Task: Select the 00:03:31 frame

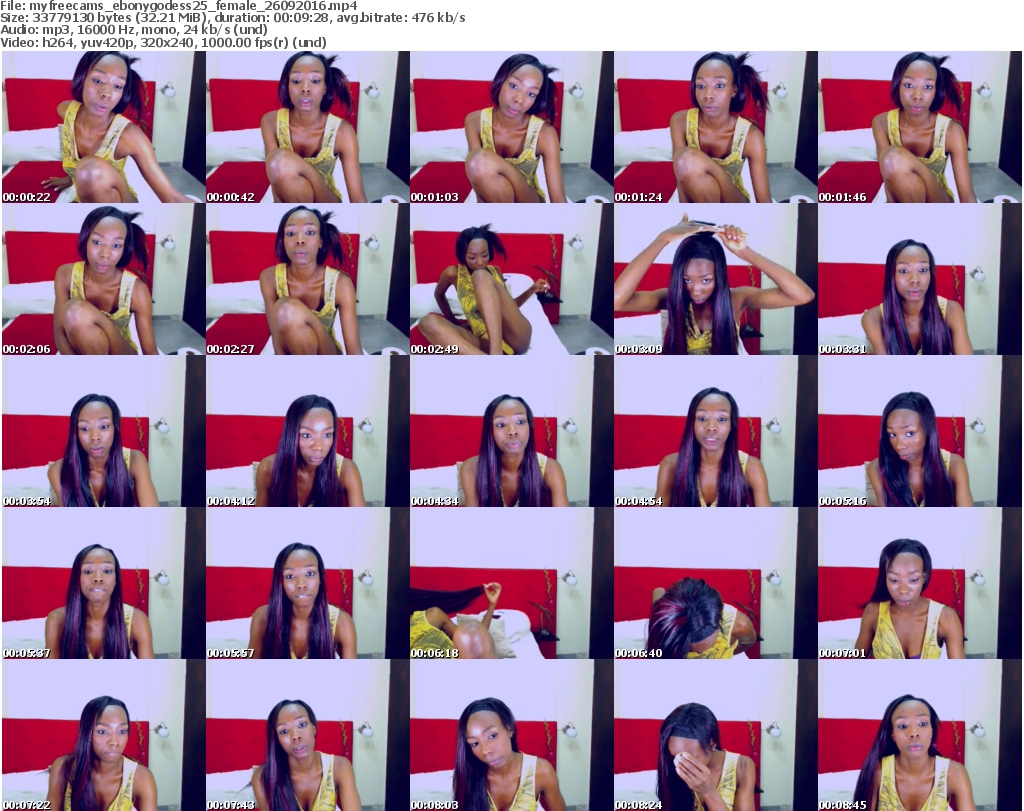Action: (920, 279)
